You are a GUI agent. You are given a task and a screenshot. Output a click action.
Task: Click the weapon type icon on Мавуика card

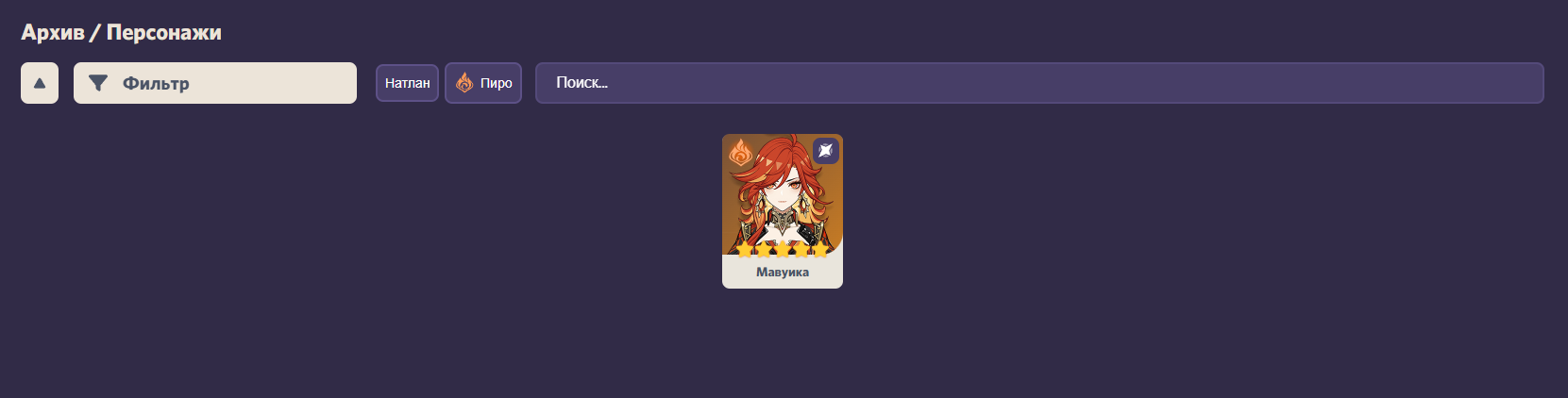[x=825, y=151]
